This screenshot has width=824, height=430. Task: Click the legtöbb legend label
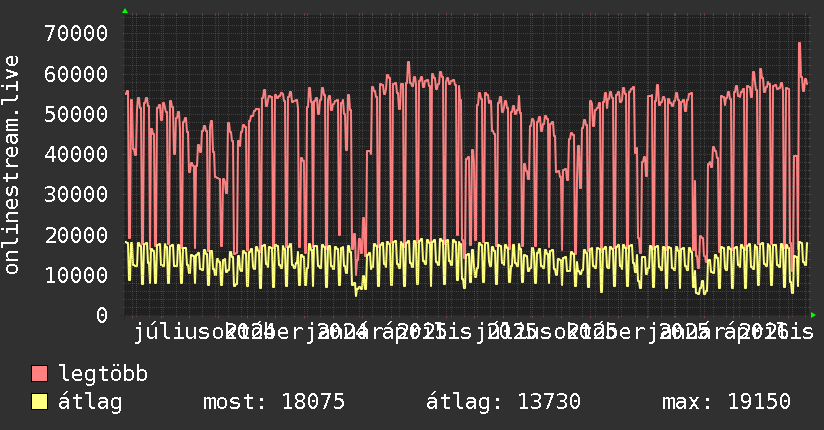[x=103, y=374]
